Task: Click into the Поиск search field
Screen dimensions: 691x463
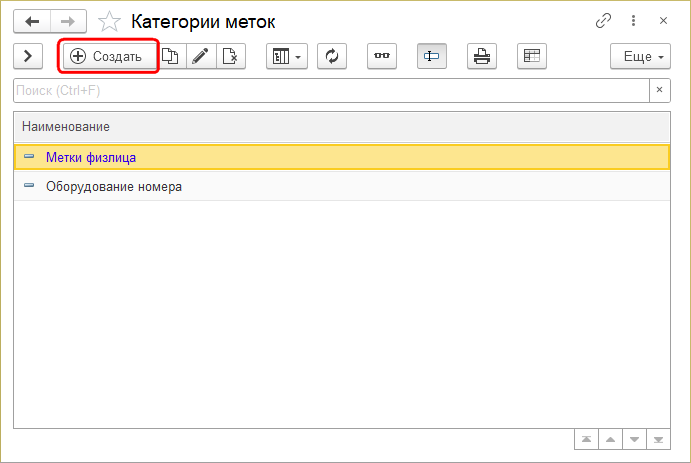Action: click(x=330, y=91)
